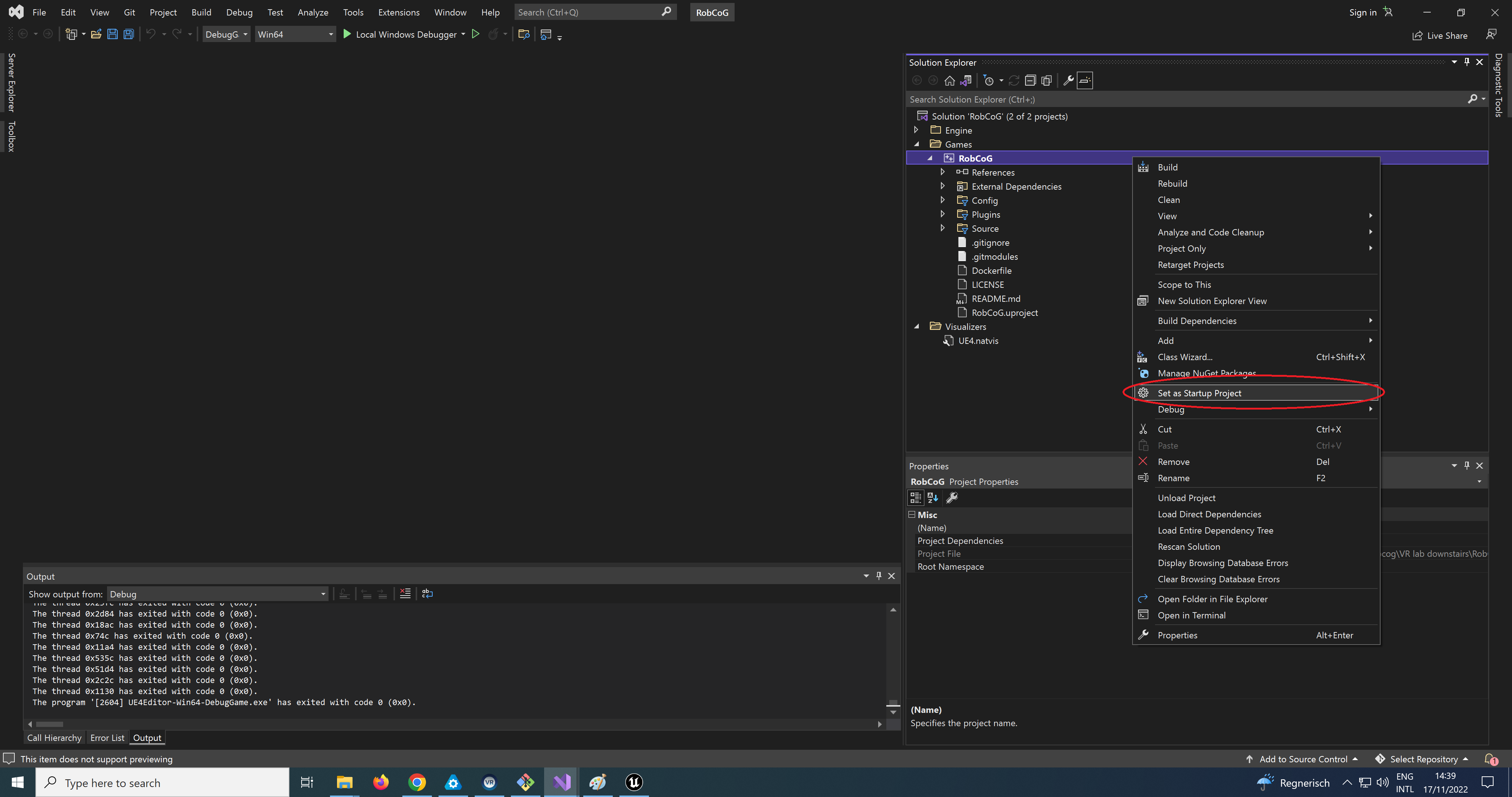Open the Show output from Debug combo box
1512x797 pixels.
point(217,594)
